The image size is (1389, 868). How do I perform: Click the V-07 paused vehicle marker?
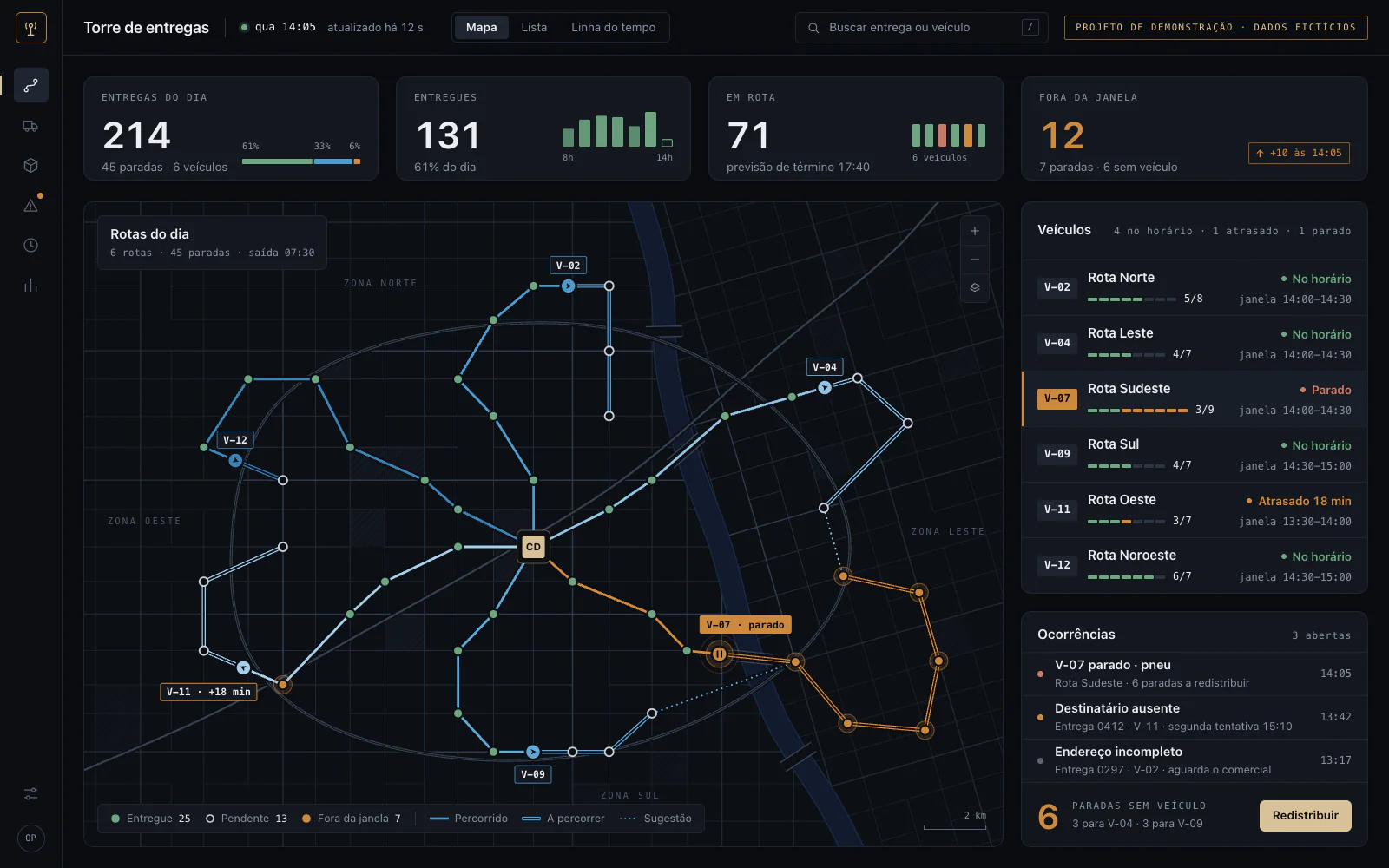pos(720,654)
